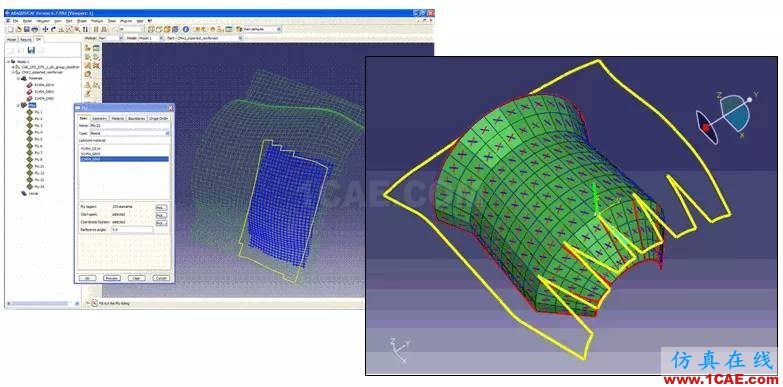Viewport: 783px width, 387px height.
Task: Click the Cancel button in Ply dialog
Action: [160, 278]
